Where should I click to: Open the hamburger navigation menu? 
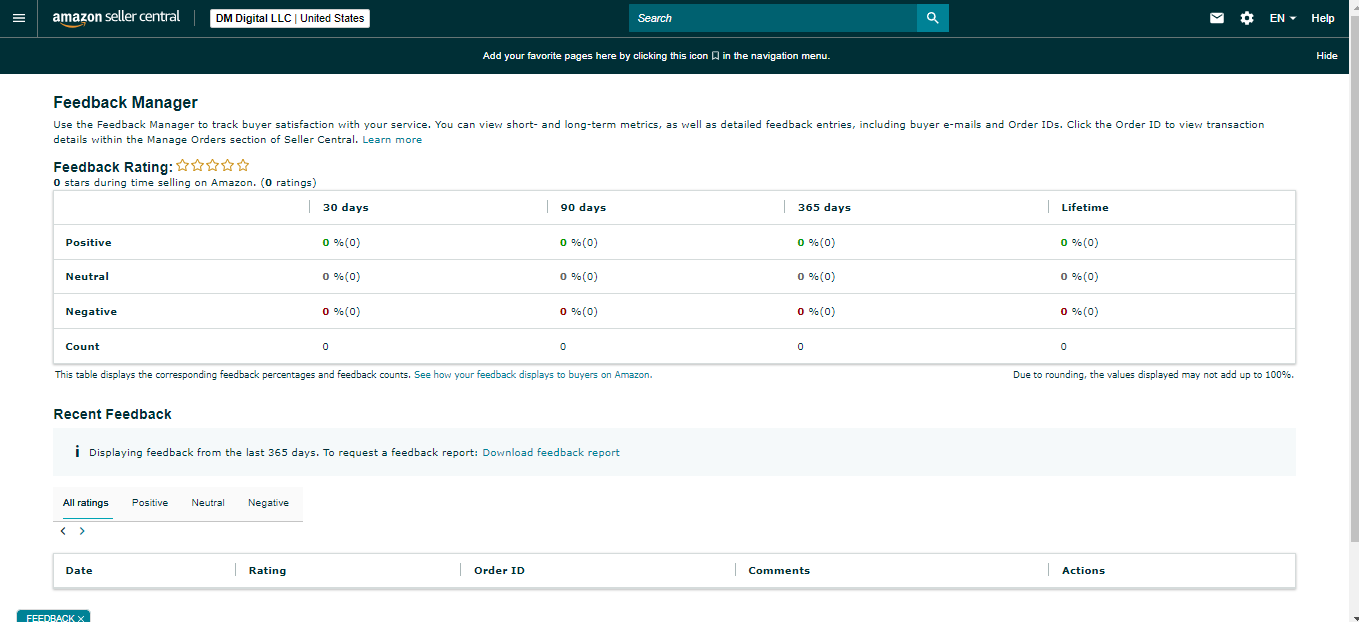point(18,18)
